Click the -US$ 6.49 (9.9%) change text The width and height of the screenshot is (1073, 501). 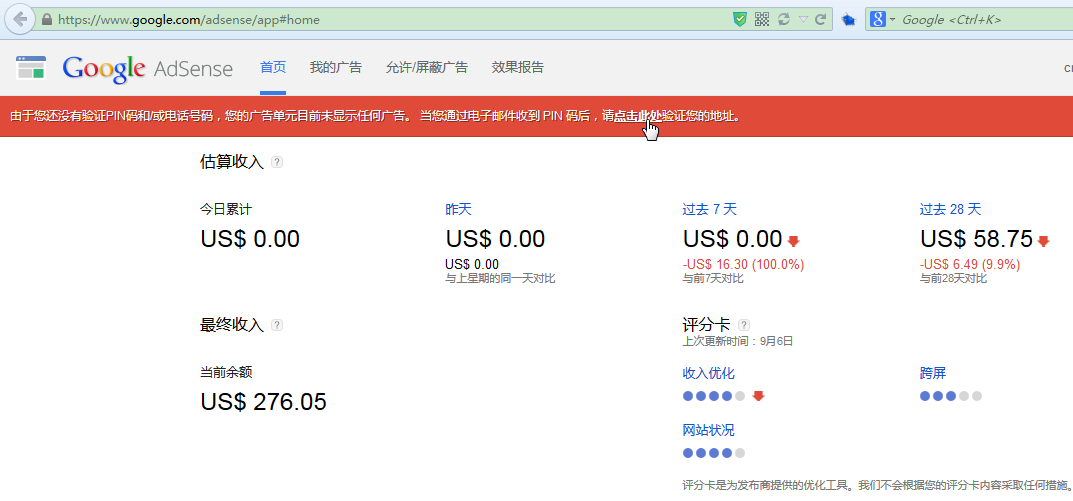point(970,265)
